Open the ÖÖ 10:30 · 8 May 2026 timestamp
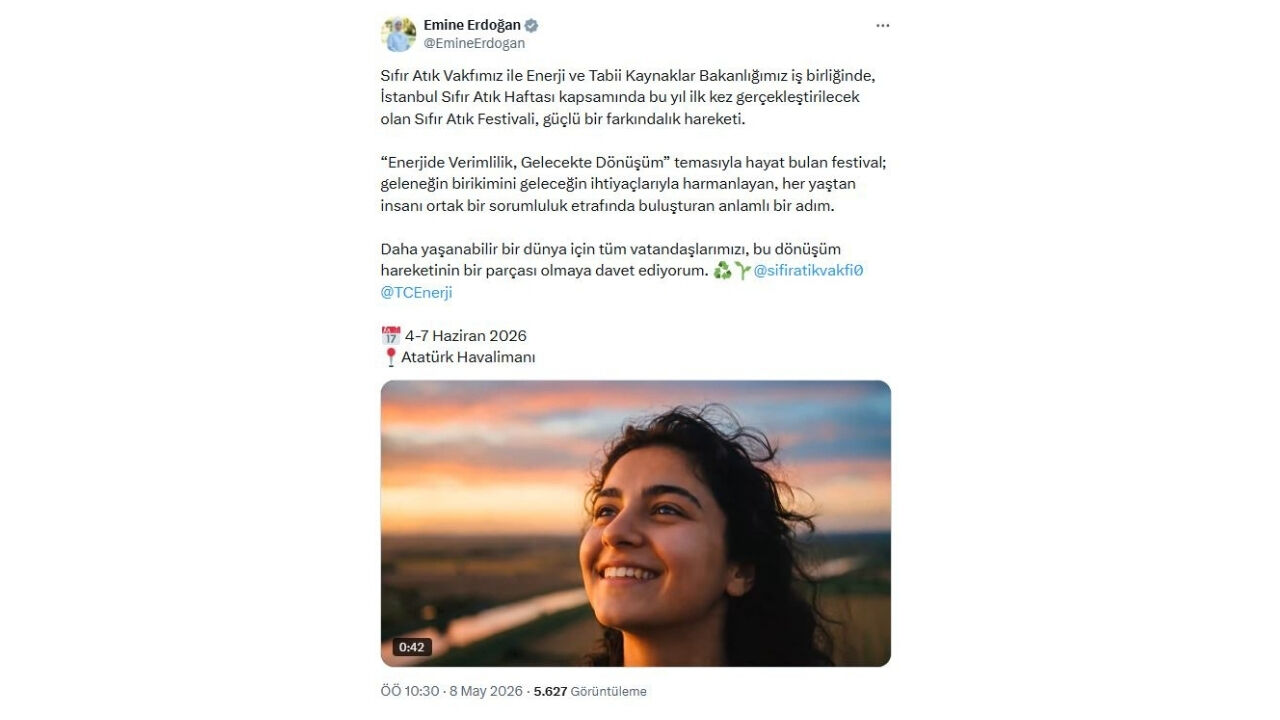Viewport: 1280px width, 720px height. 451,691
